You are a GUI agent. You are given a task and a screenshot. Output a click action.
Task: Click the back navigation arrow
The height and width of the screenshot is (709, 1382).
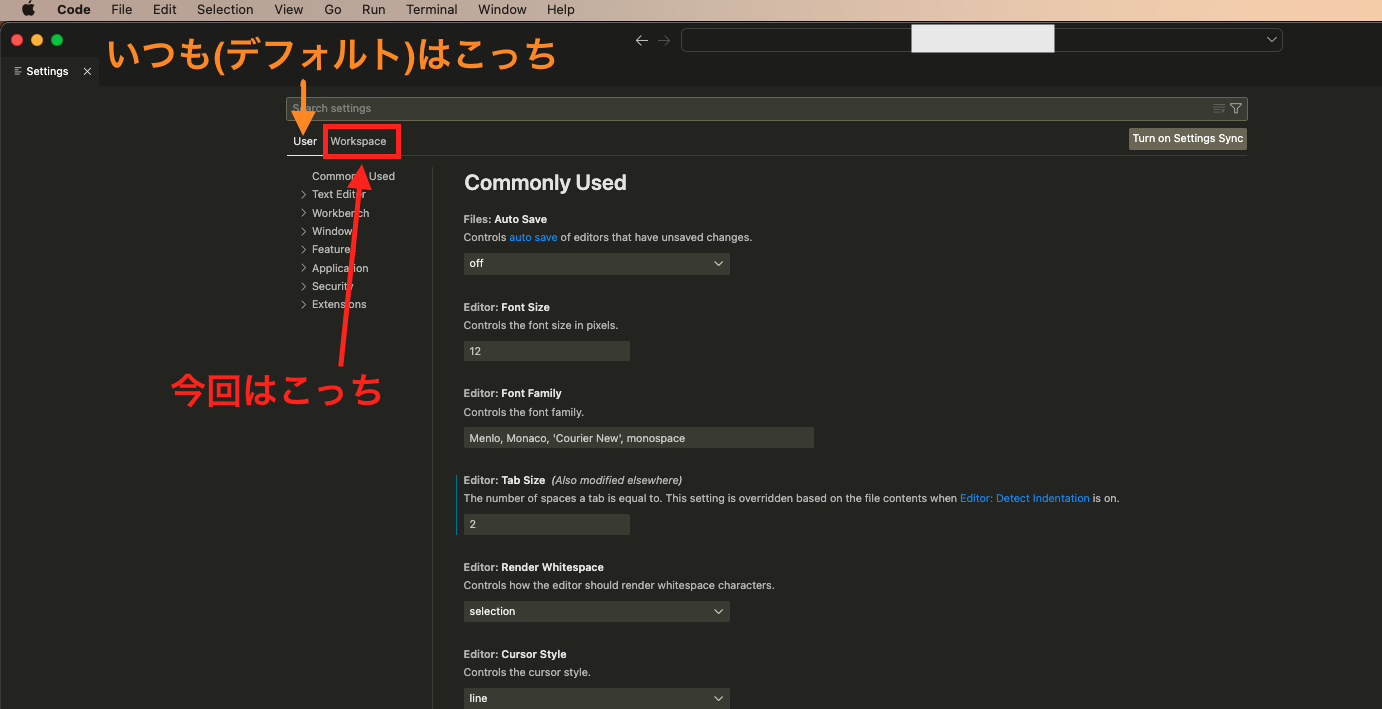pyautogui.click(x=642, y=40)
